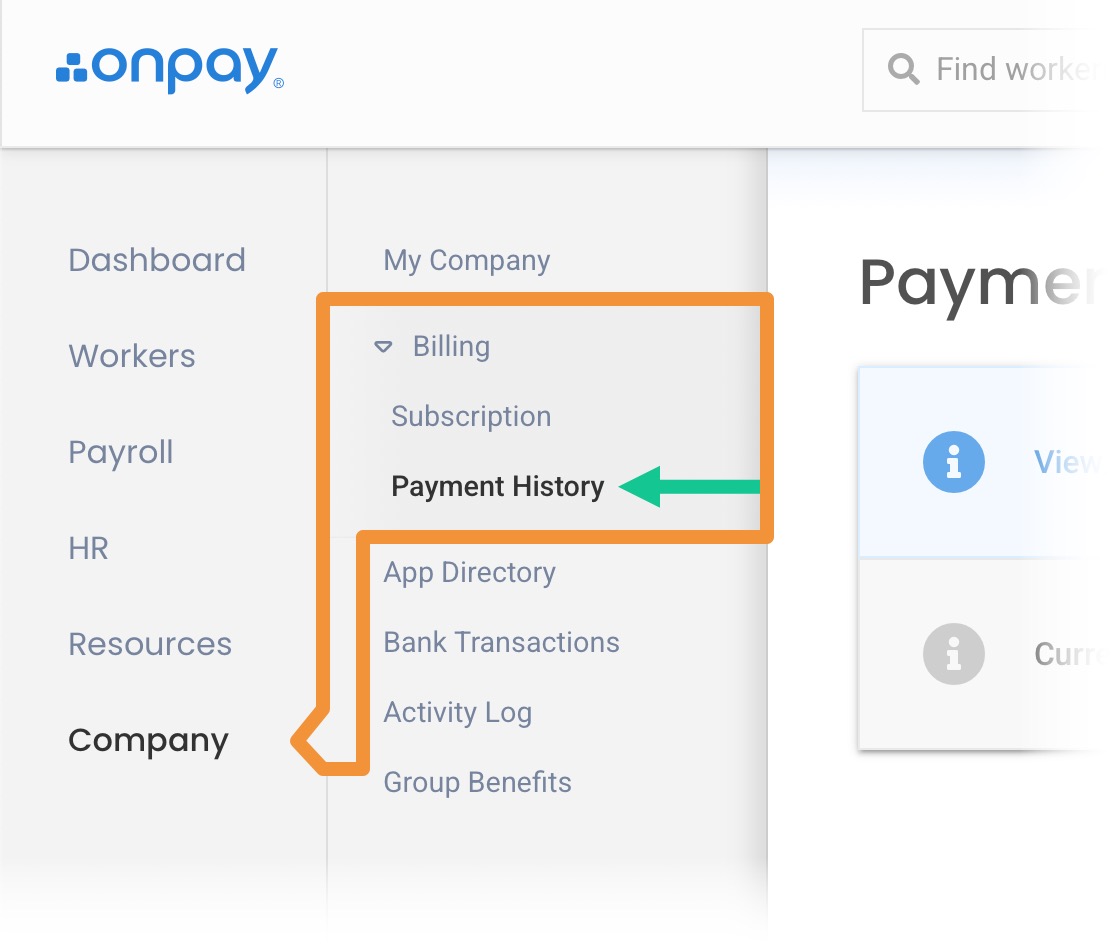The height and width of the screenshot is (952, 1114).
Task: Click the gray info icon
Action: pos(953,654)
